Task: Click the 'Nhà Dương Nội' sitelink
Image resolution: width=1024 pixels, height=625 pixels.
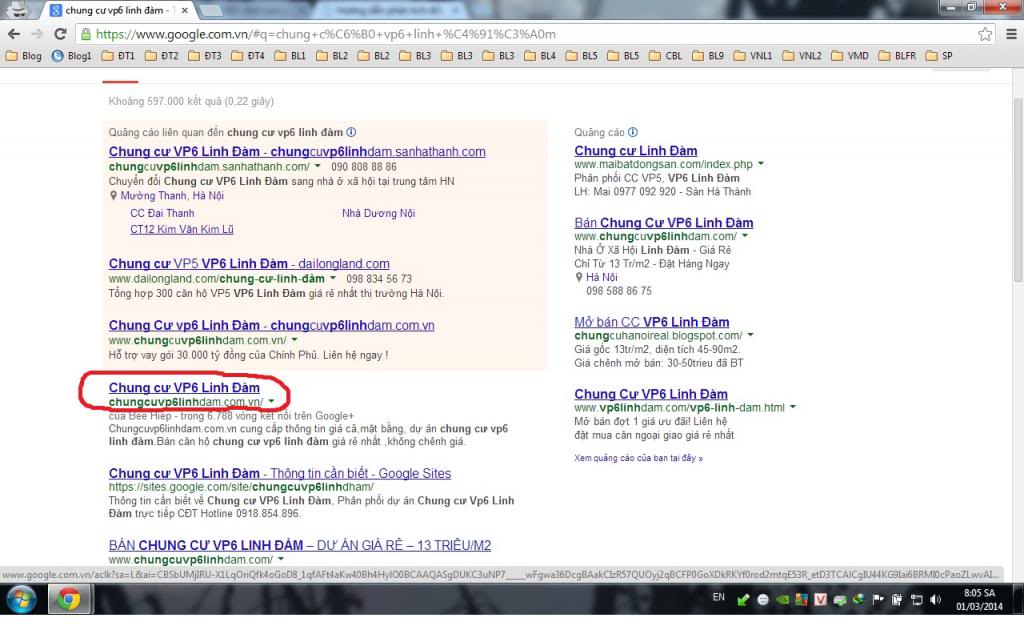Action: point(378,213)
